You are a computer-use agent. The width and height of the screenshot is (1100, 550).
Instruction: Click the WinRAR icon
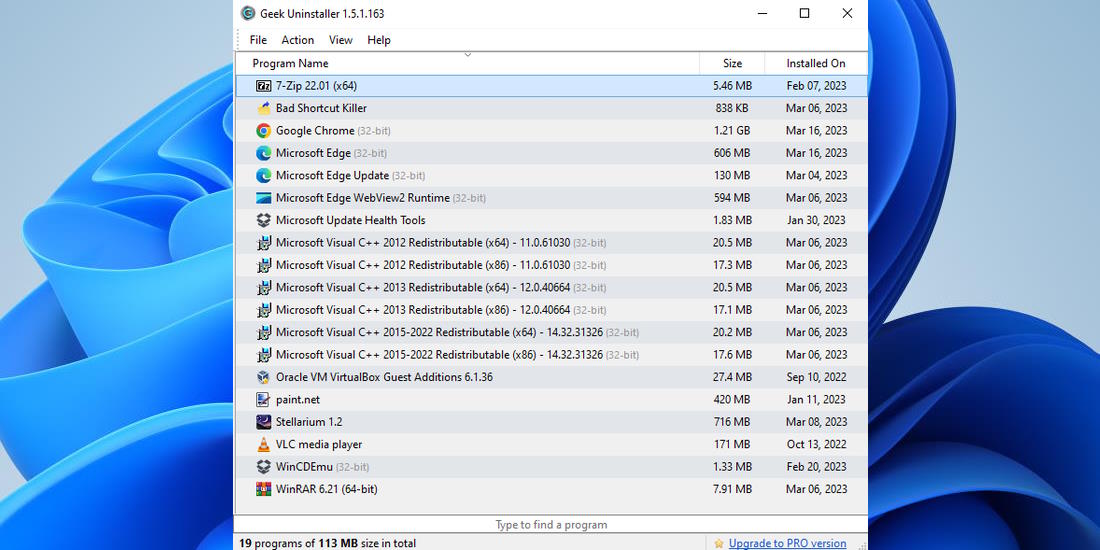pos(264,490)
